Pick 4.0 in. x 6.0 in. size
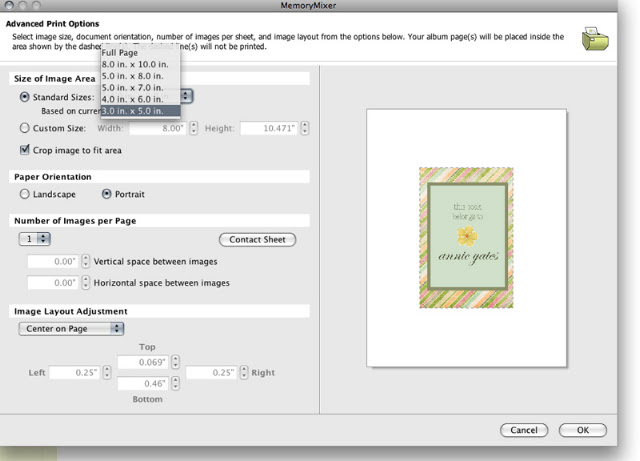Viewport: 640px width, 461px height. point(140,99)
